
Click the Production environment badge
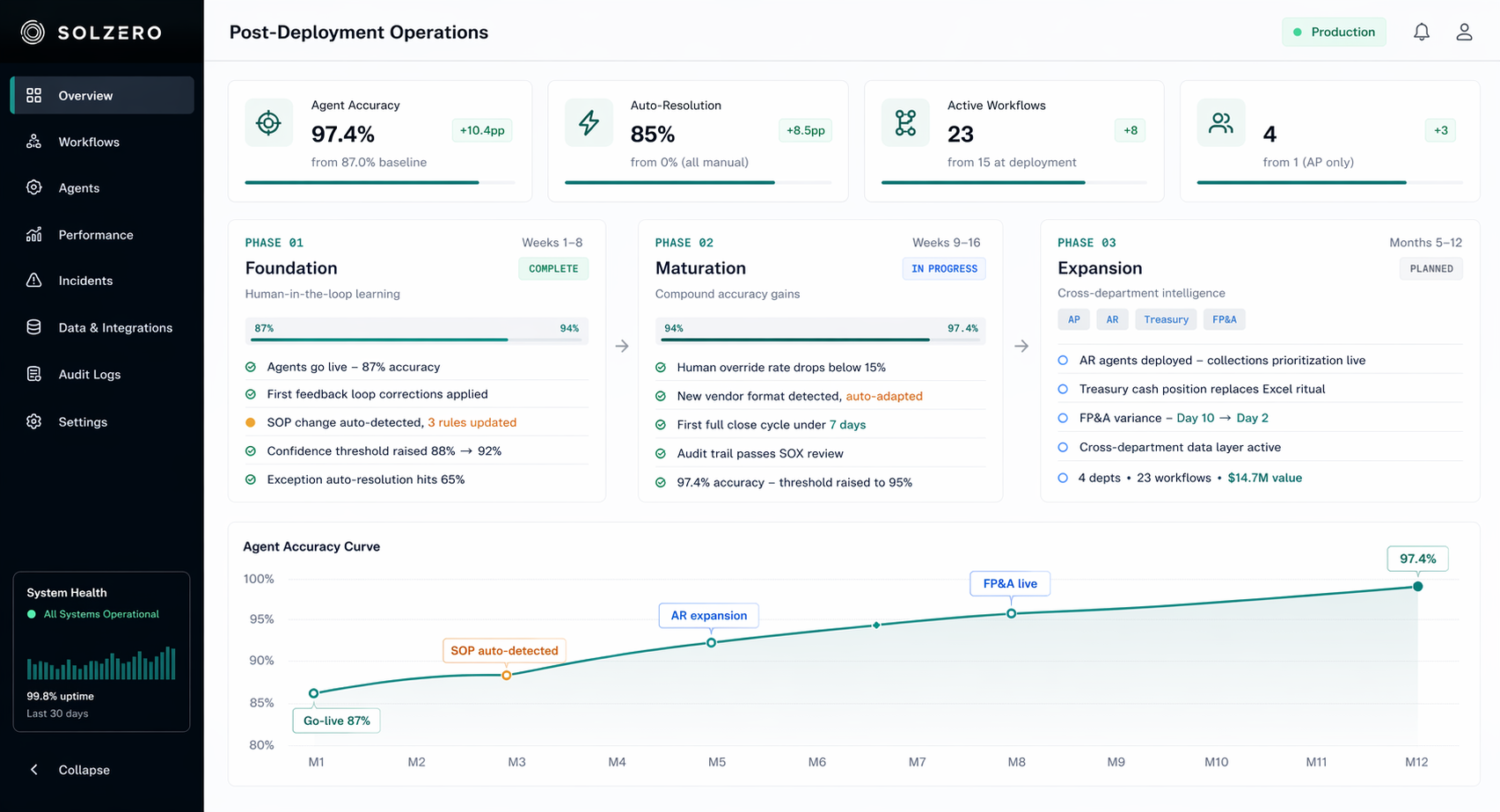[x=1334, y=32]
